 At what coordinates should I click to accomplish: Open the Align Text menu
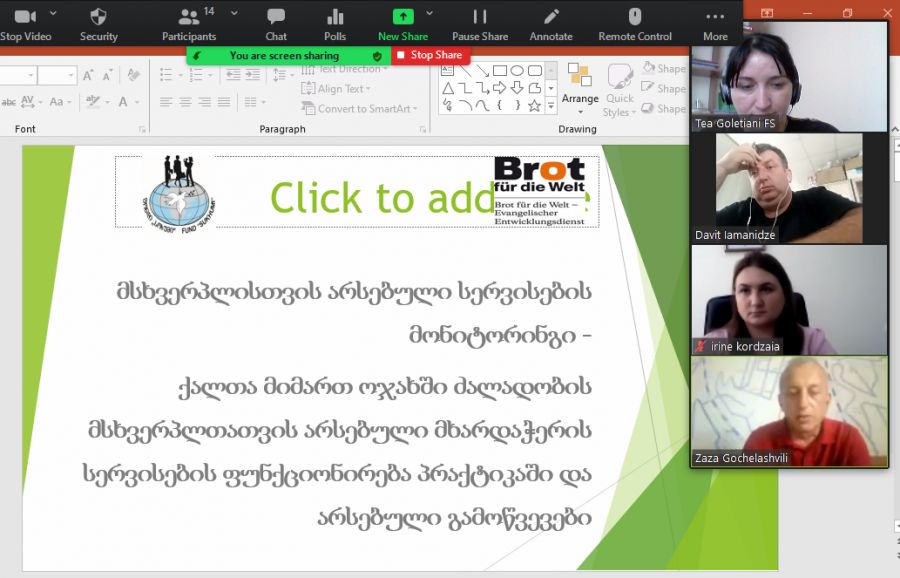(x=336, y=88)
